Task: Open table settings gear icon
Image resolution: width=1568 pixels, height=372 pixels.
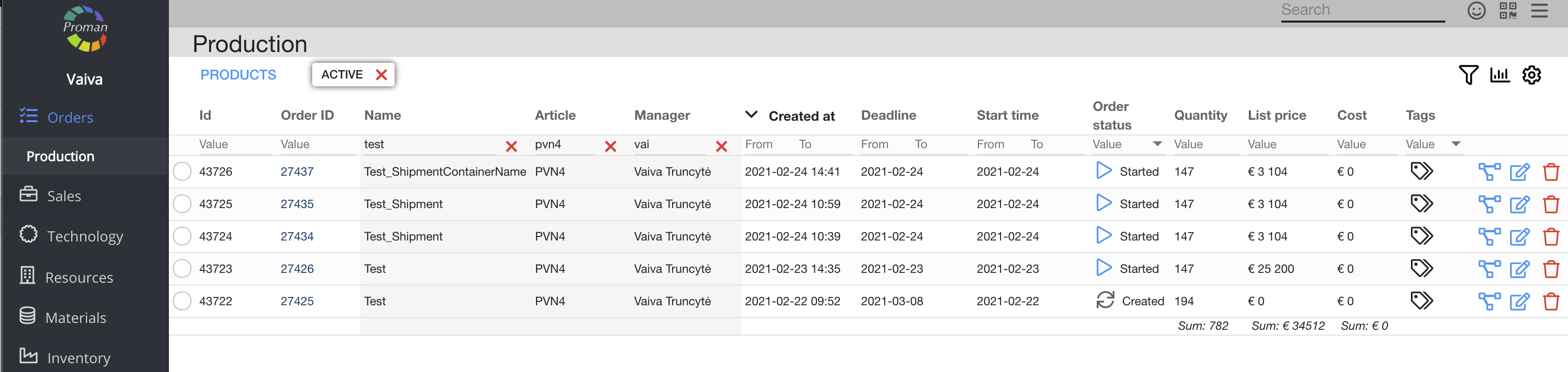Action: click(x=1531, y=75)
